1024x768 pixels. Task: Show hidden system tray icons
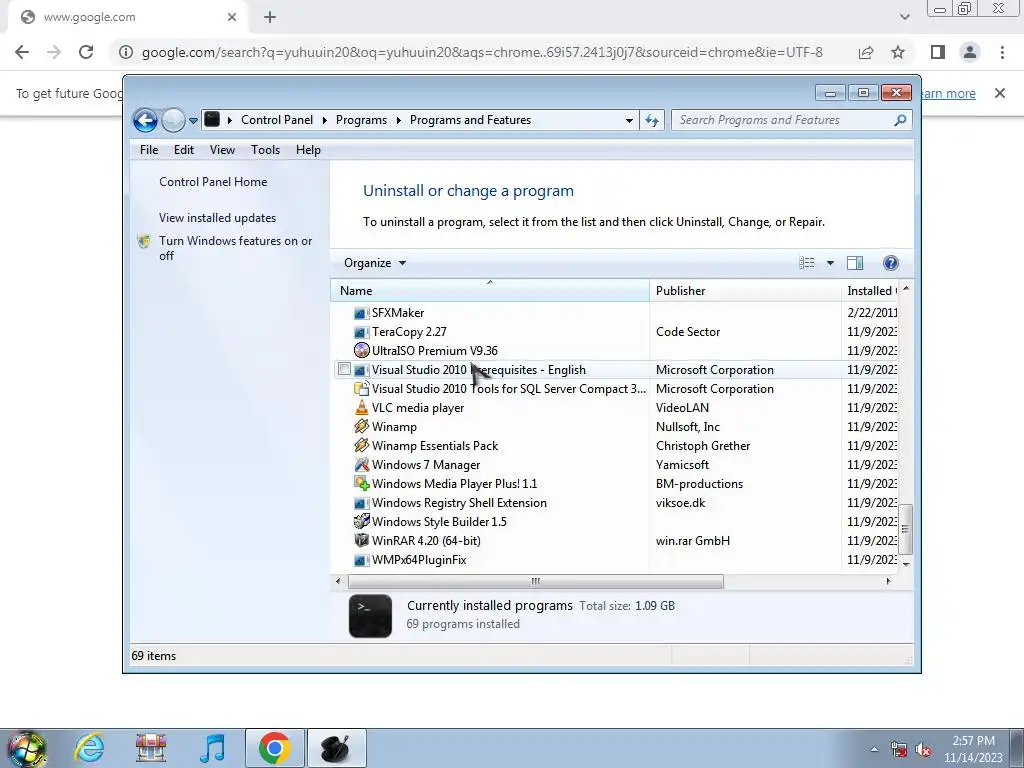click(x=874, y=749)
